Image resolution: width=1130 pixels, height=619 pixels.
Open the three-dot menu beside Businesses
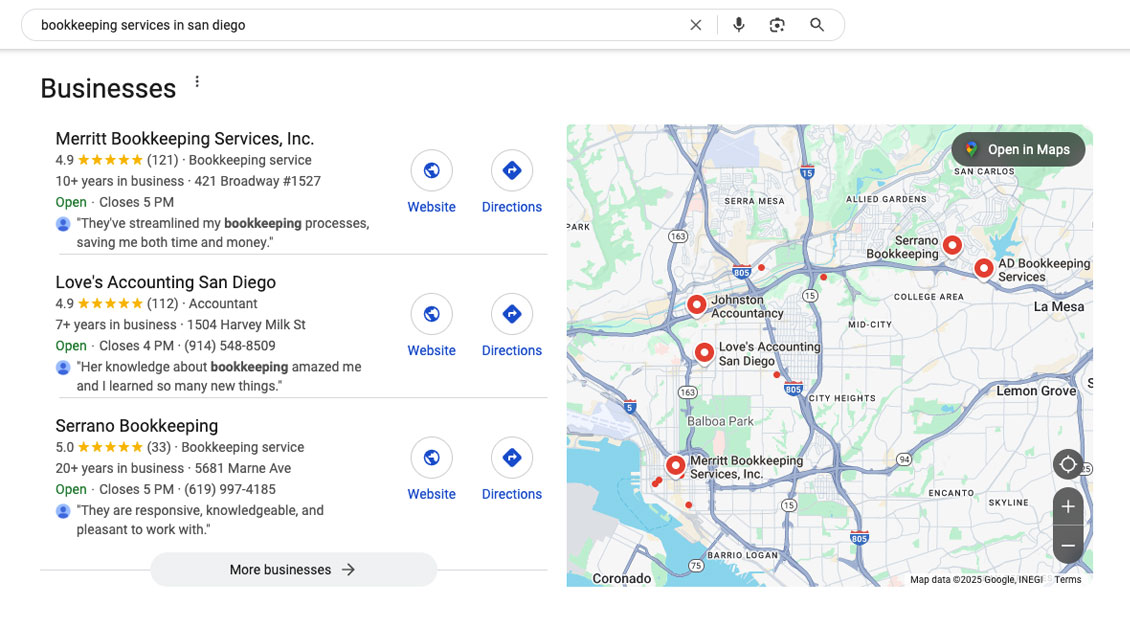(x=197, y=80)
